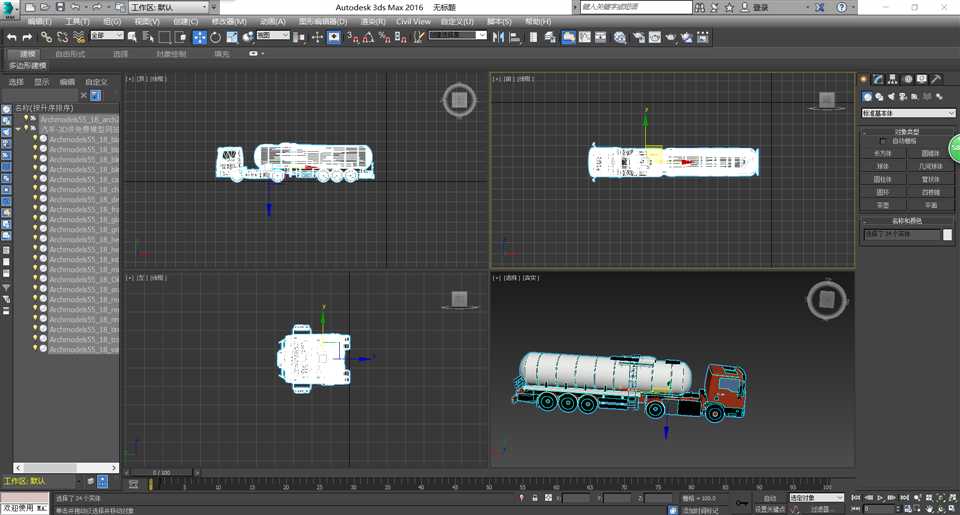
Task: Open the key filter selection dropdown
Action: (816, 498)
